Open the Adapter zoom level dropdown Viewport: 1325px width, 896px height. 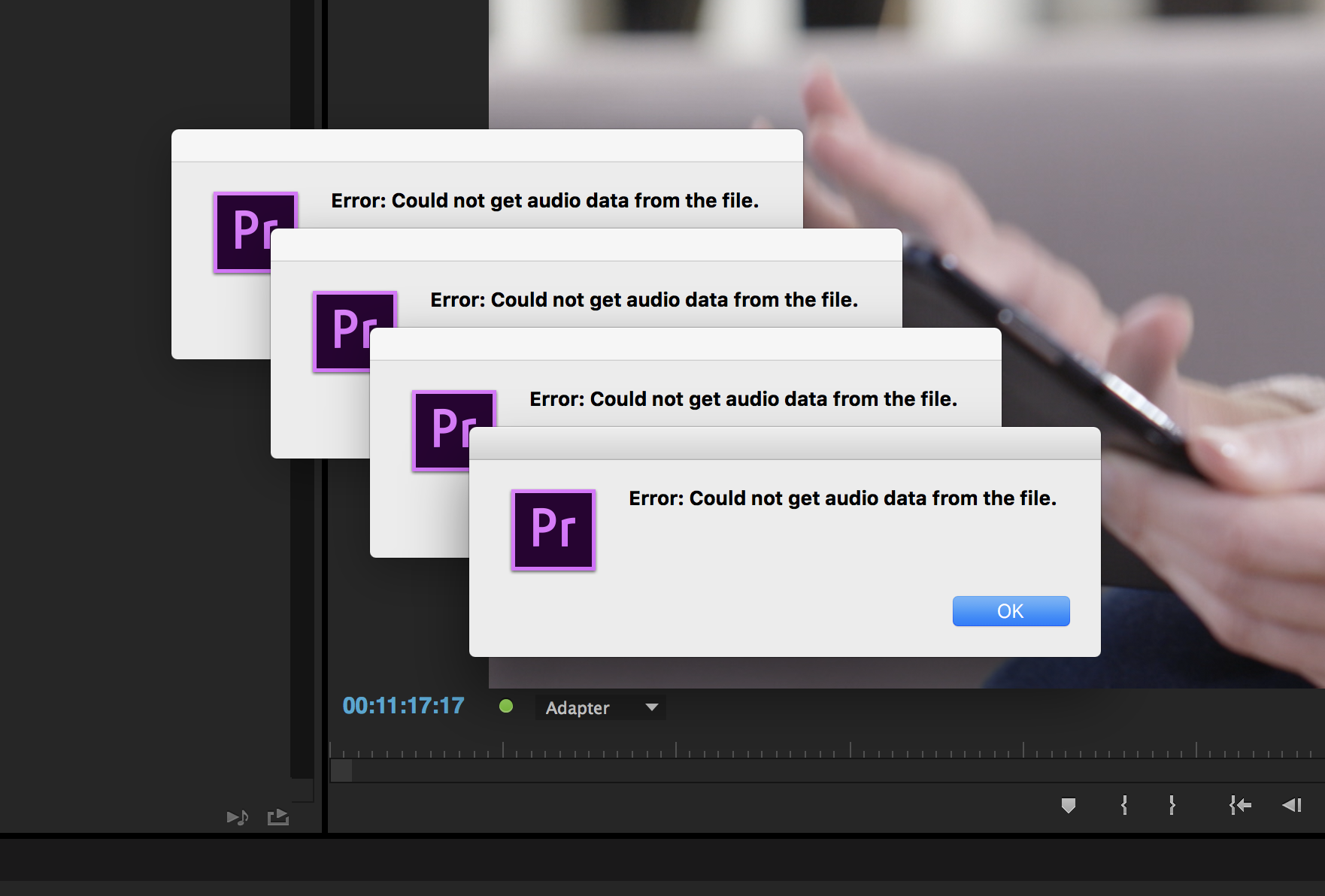click(x=601, y=707)
